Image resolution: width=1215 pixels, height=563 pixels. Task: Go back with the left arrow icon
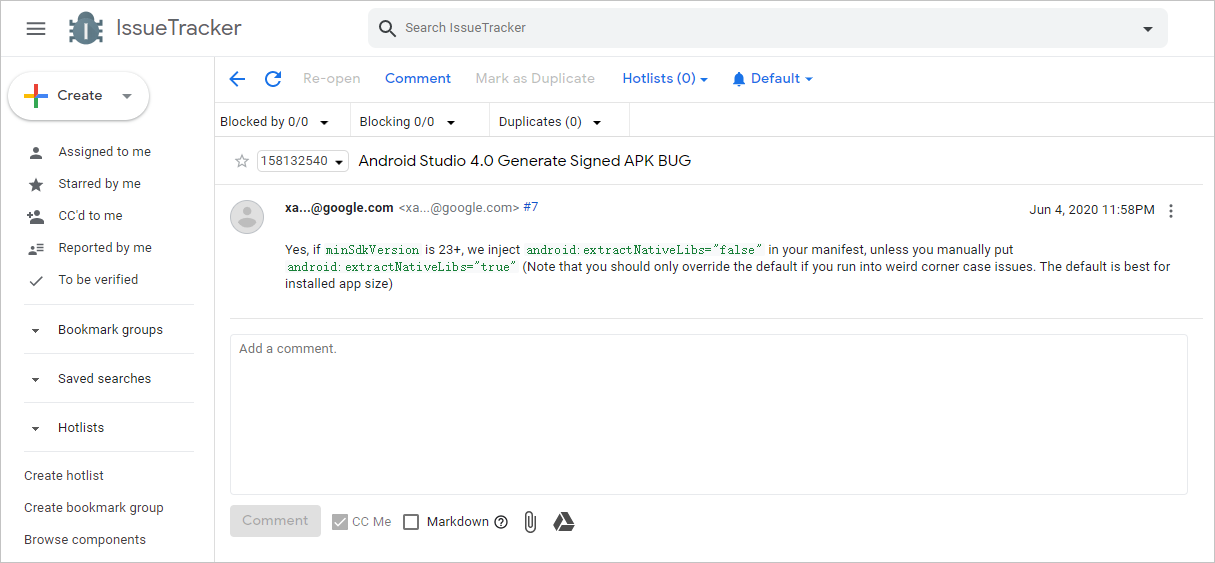coord(237,79)
